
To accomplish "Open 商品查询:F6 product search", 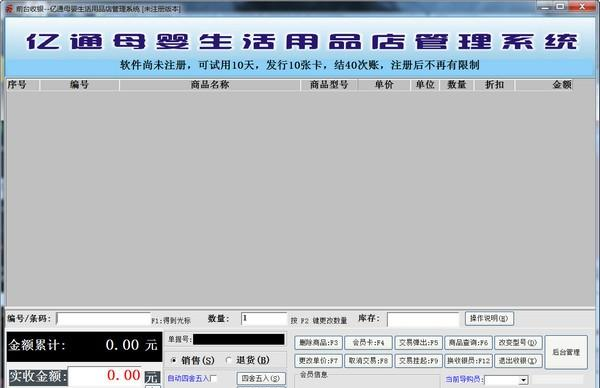I will click(x=468, y=342).
